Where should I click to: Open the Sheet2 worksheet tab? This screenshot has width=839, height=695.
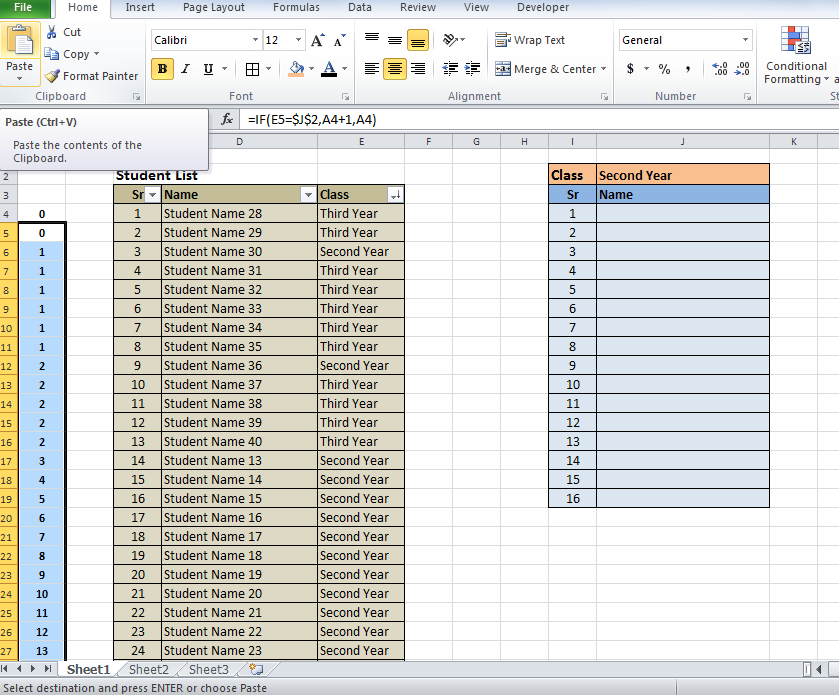[147, 669]
